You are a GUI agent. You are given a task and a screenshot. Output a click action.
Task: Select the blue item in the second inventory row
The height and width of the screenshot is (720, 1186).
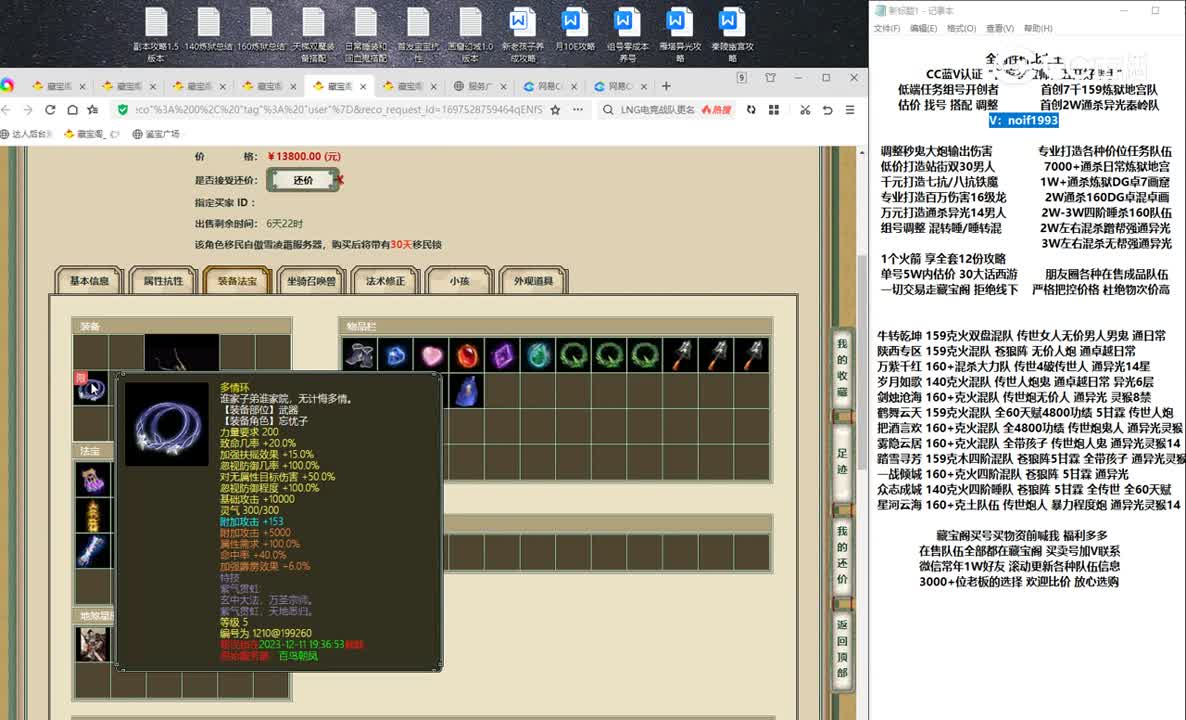467,391
